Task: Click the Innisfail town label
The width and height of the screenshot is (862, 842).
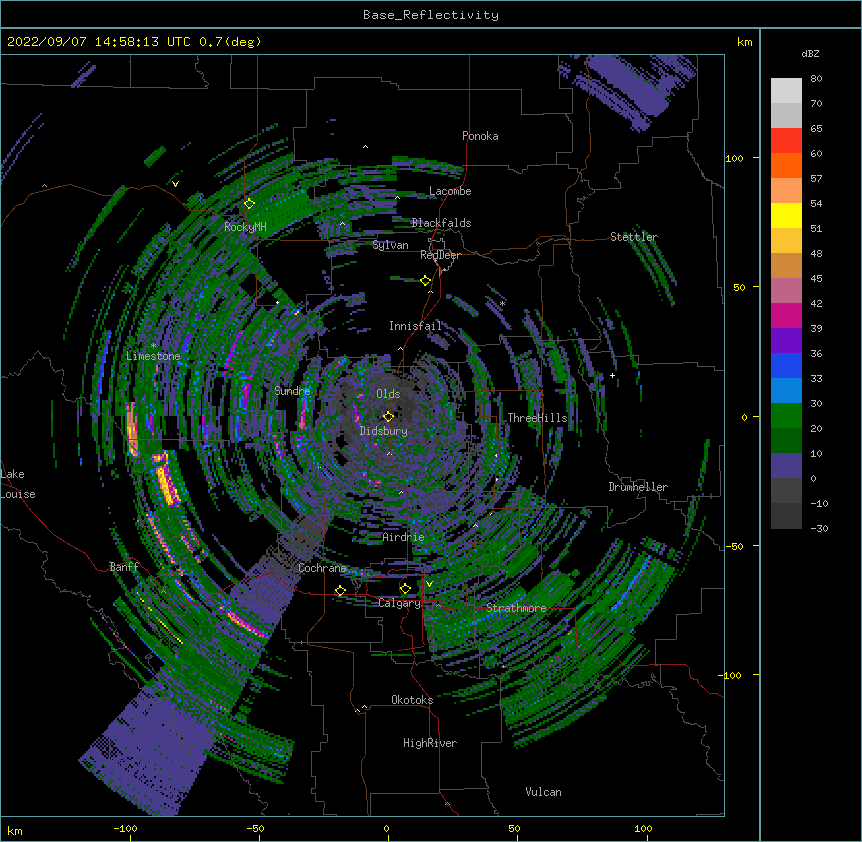Action: 415,326
